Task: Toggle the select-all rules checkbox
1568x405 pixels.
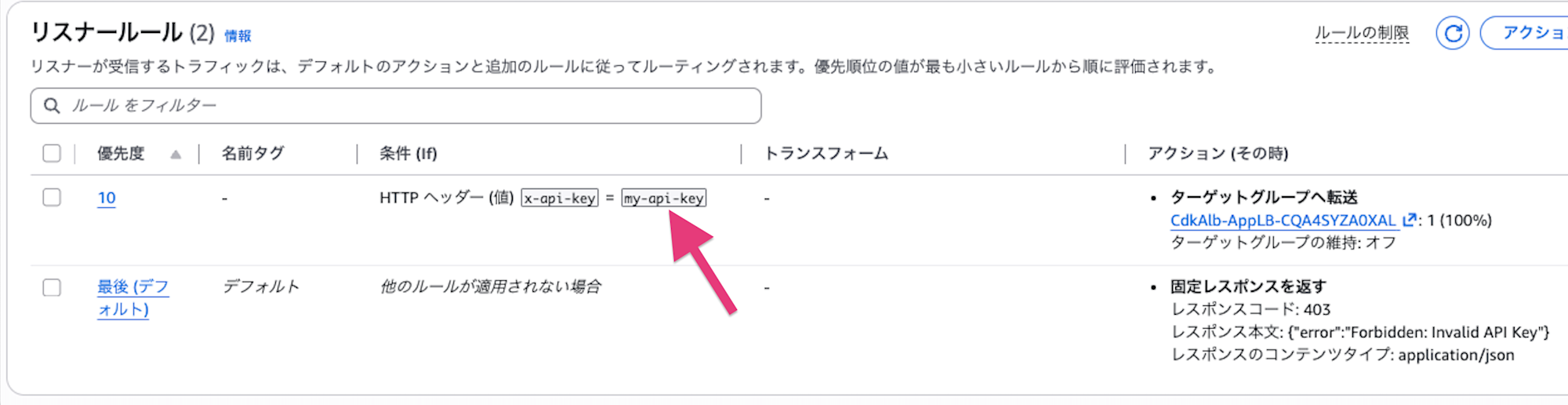Action: coord(52,153)
